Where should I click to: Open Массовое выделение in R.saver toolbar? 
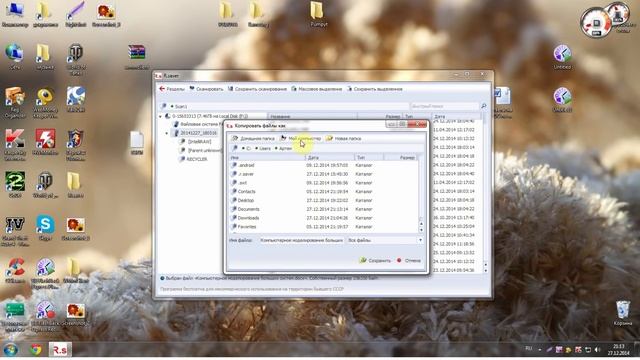(316, 89)
